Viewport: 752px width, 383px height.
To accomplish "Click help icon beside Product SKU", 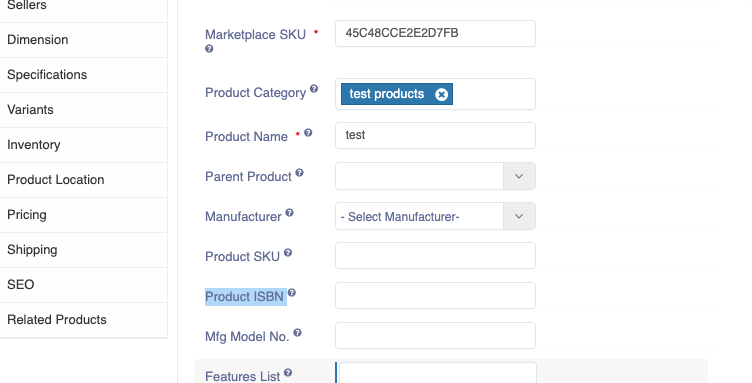I will click(288, 253).
